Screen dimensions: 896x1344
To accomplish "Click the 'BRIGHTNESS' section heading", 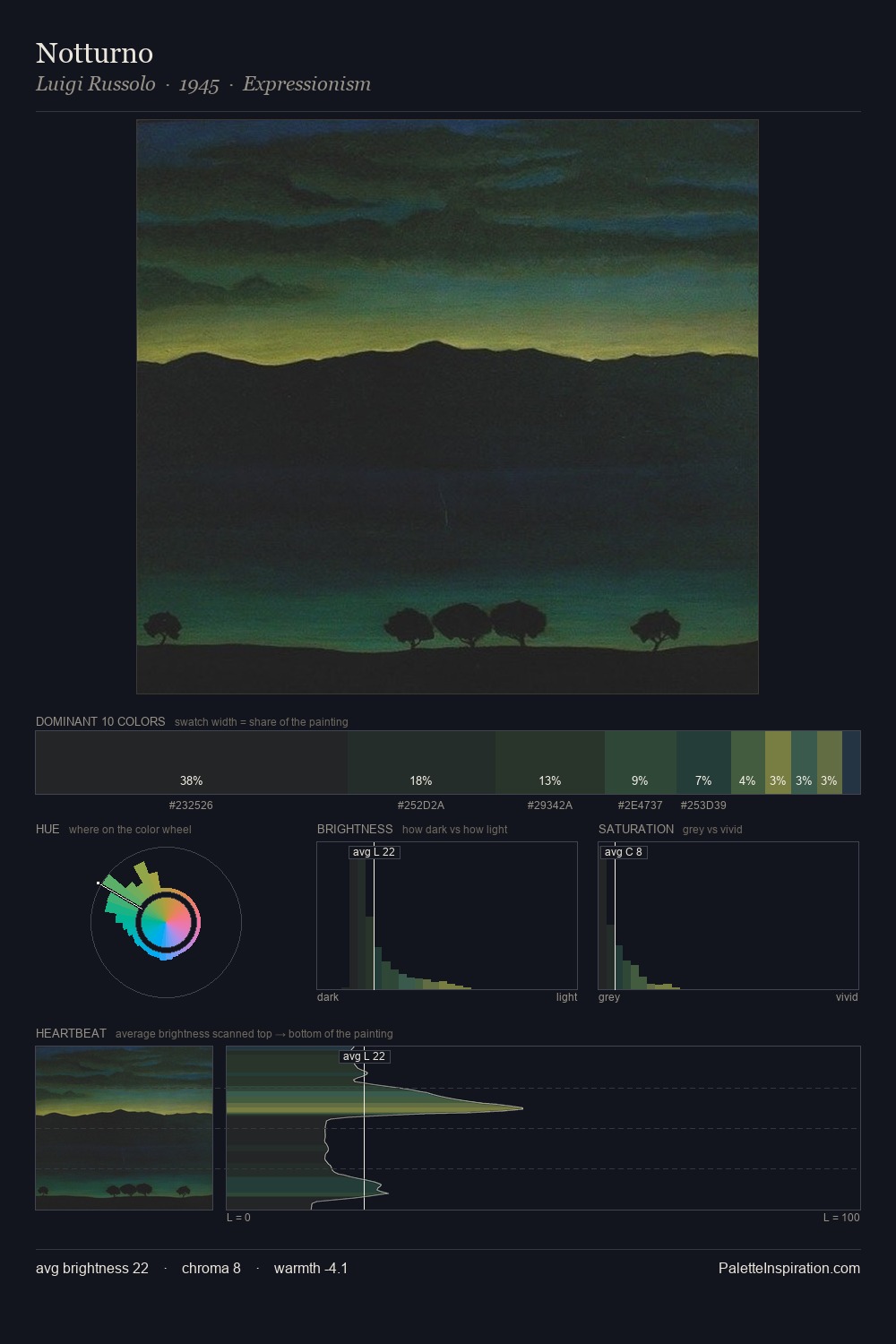I will pos(355,829).
